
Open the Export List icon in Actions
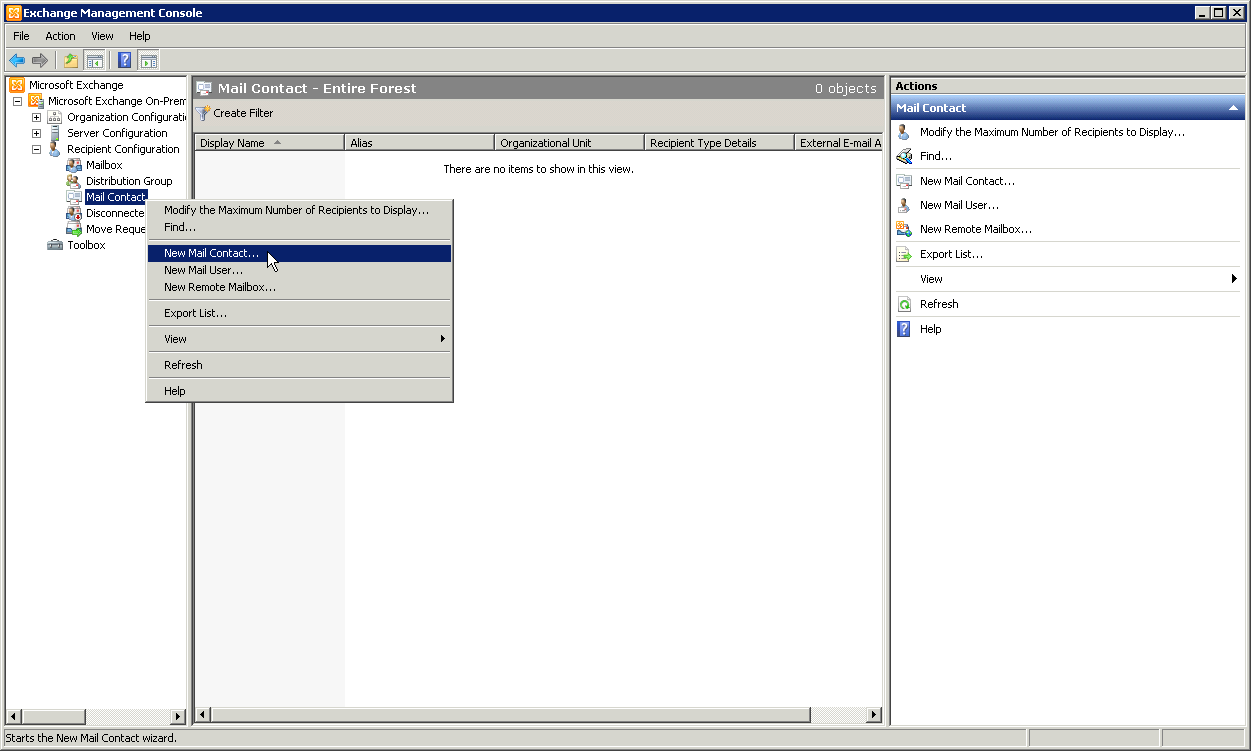903,254
